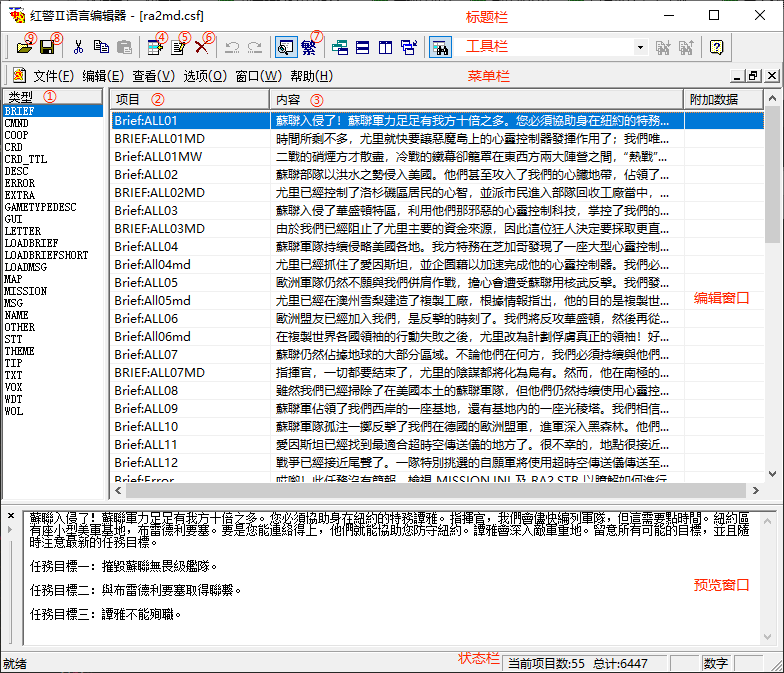
Task: Click the 内容 column header
Action: pos(476,100)
